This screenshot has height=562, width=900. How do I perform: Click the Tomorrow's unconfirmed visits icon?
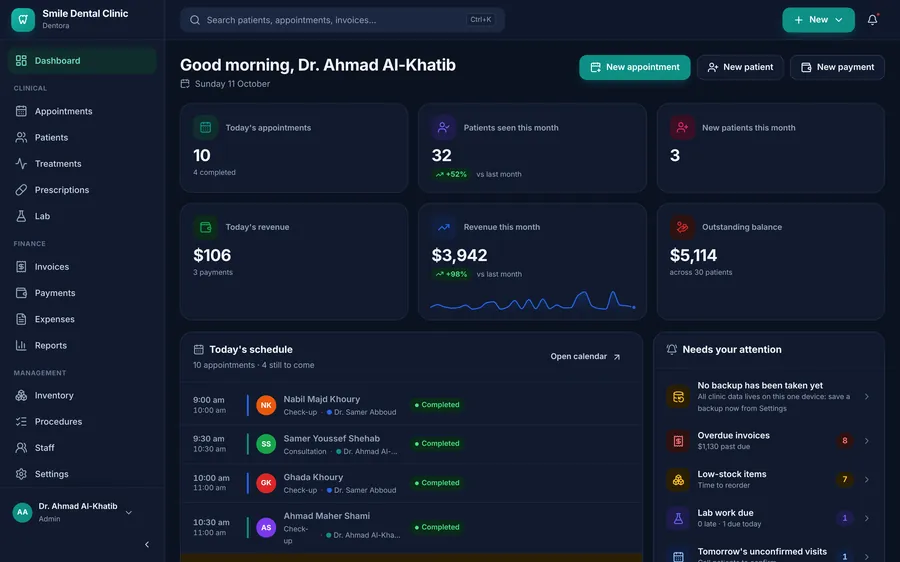[678, 556]
